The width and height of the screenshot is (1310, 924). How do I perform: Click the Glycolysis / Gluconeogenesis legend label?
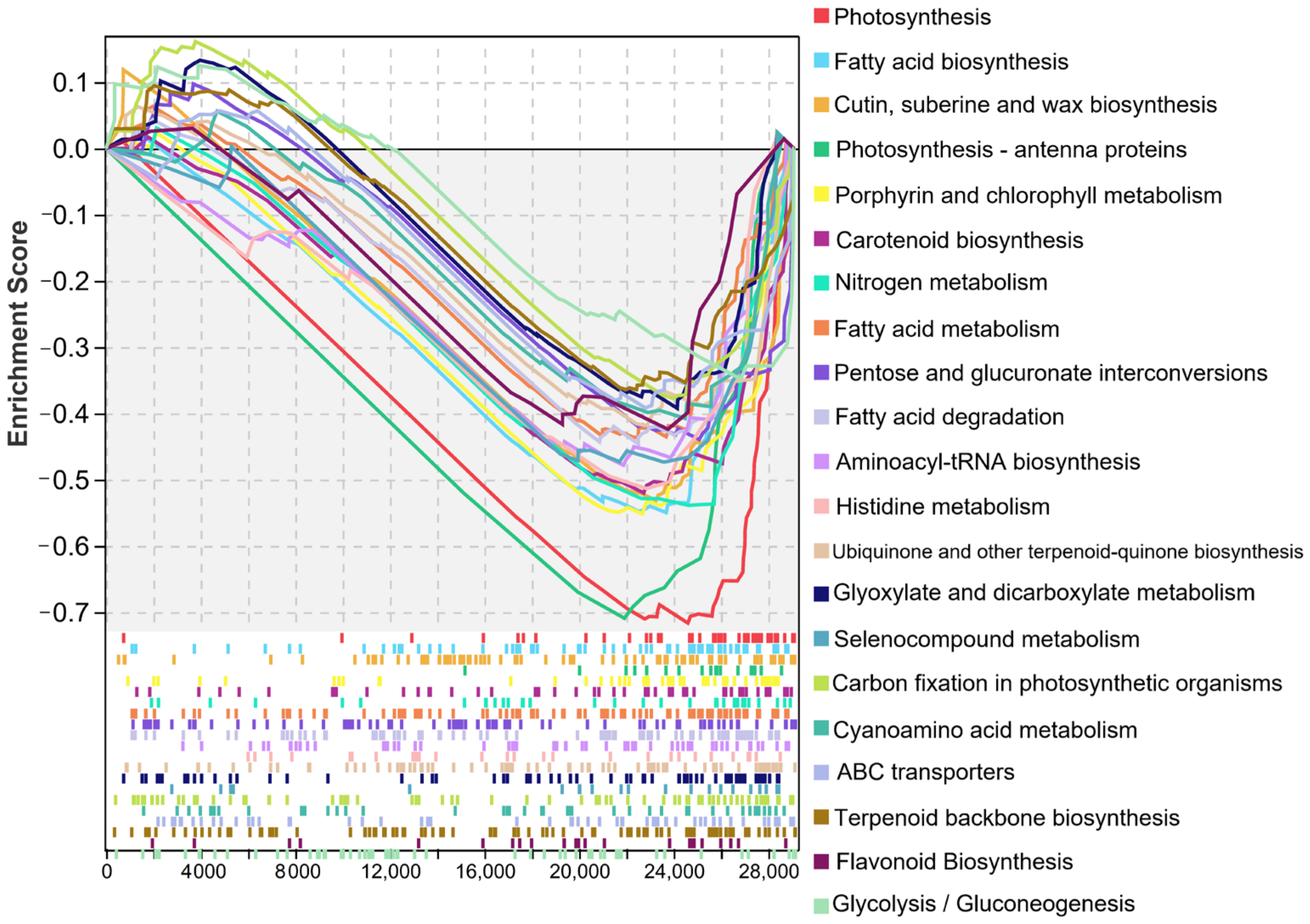983,904
